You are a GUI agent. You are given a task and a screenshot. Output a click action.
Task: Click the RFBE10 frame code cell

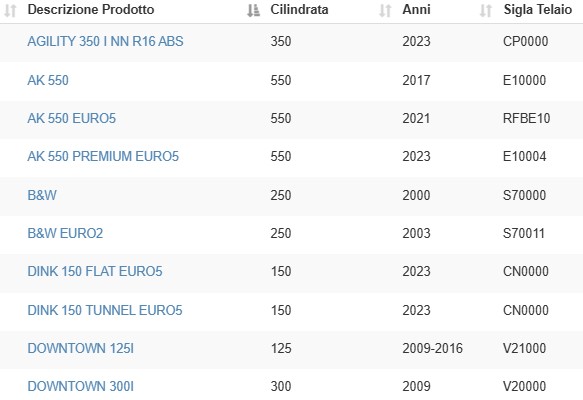(526, 118)
